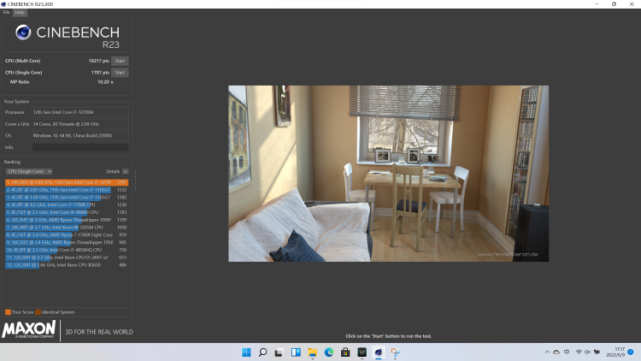Screen dimensions: 641x361
Task: Open the Help menu
Action: click(19, 12)
